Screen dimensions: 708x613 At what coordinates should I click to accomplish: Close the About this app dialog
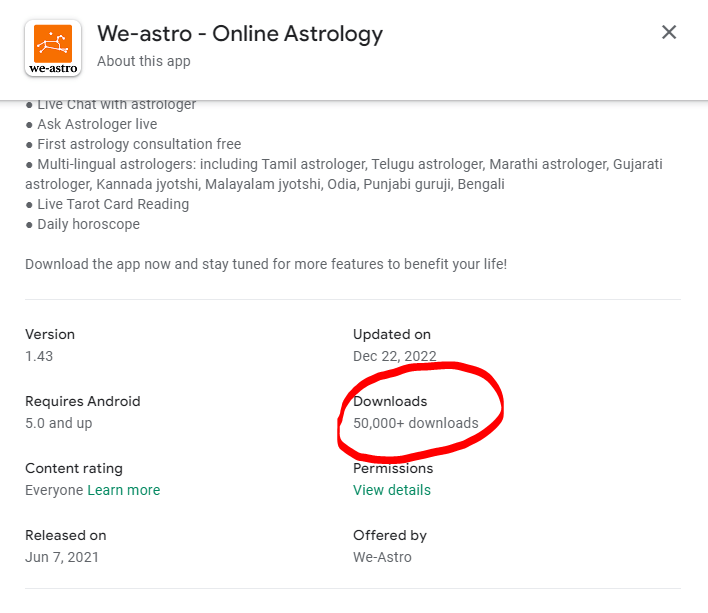click(669, 32)
